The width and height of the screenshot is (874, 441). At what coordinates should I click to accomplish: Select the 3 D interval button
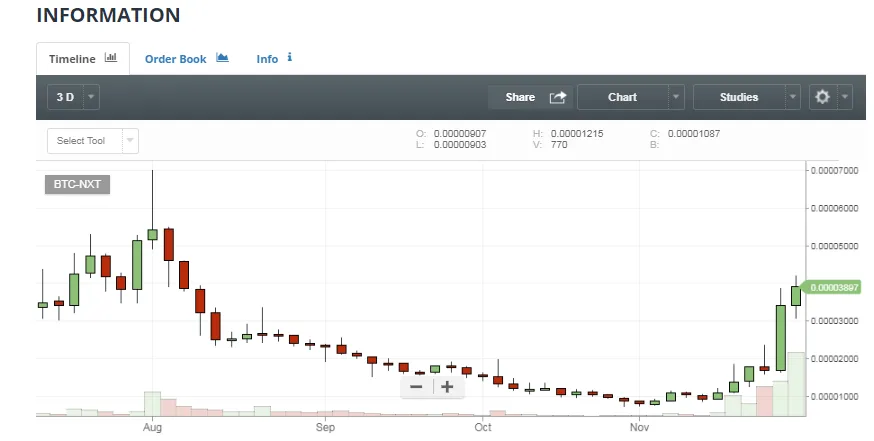point(65,97)
